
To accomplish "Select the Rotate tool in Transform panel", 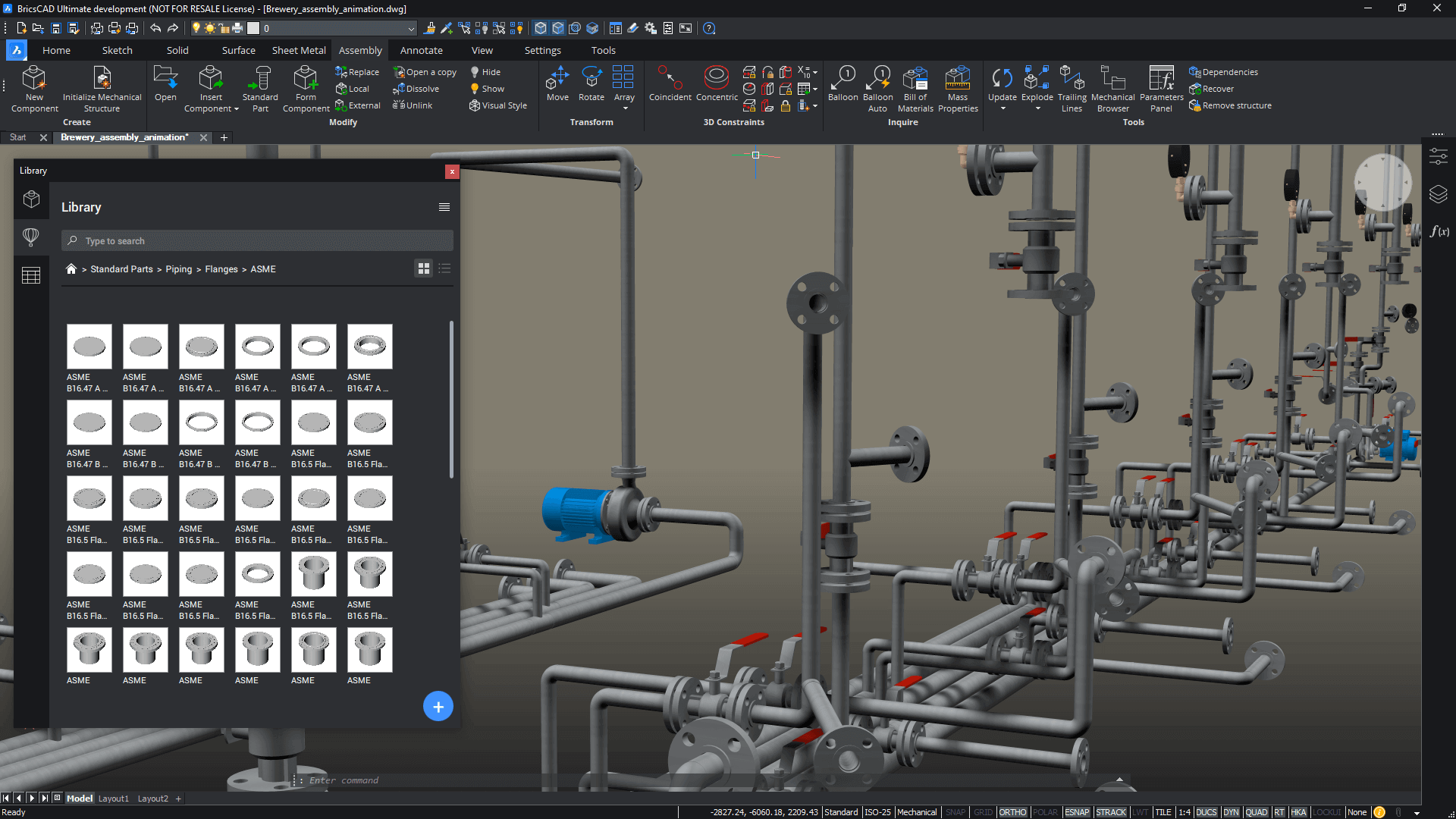I will click(x=591, y=85).
